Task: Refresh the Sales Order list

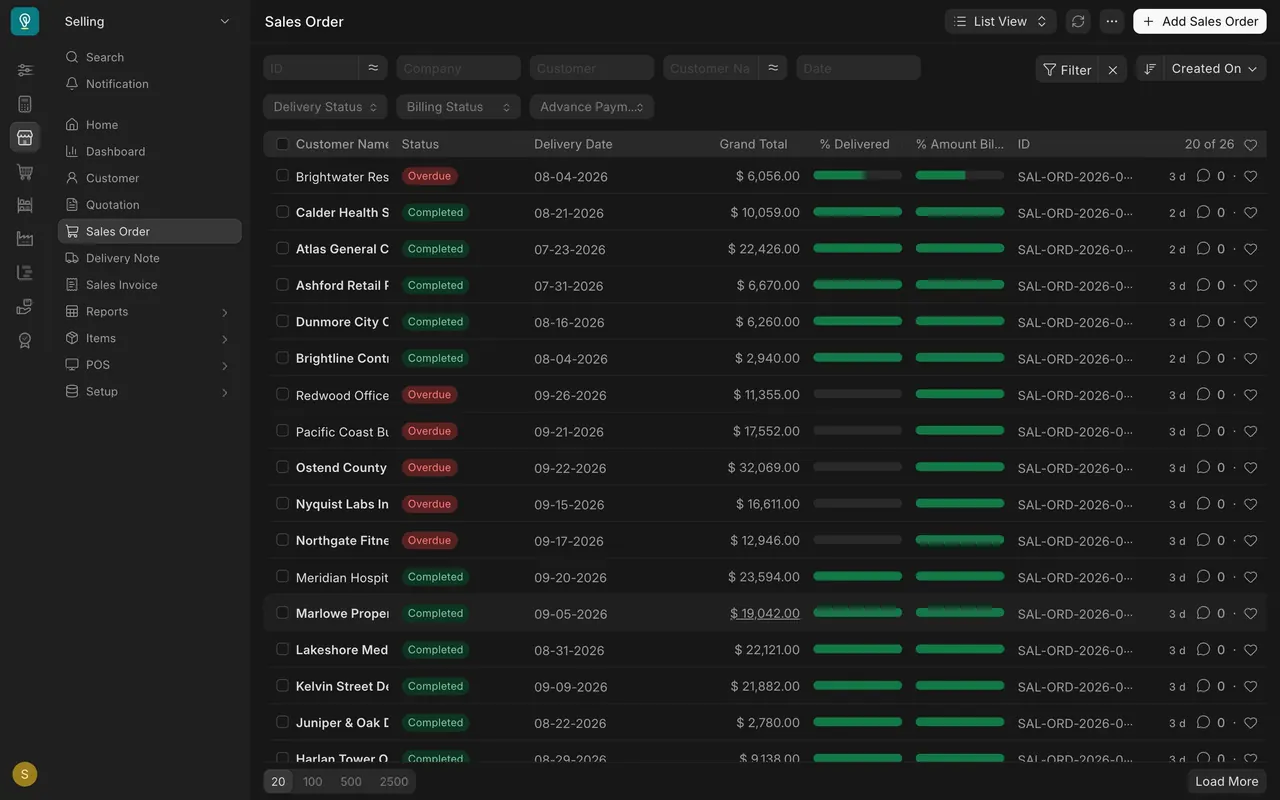Action: [1078, 21]
